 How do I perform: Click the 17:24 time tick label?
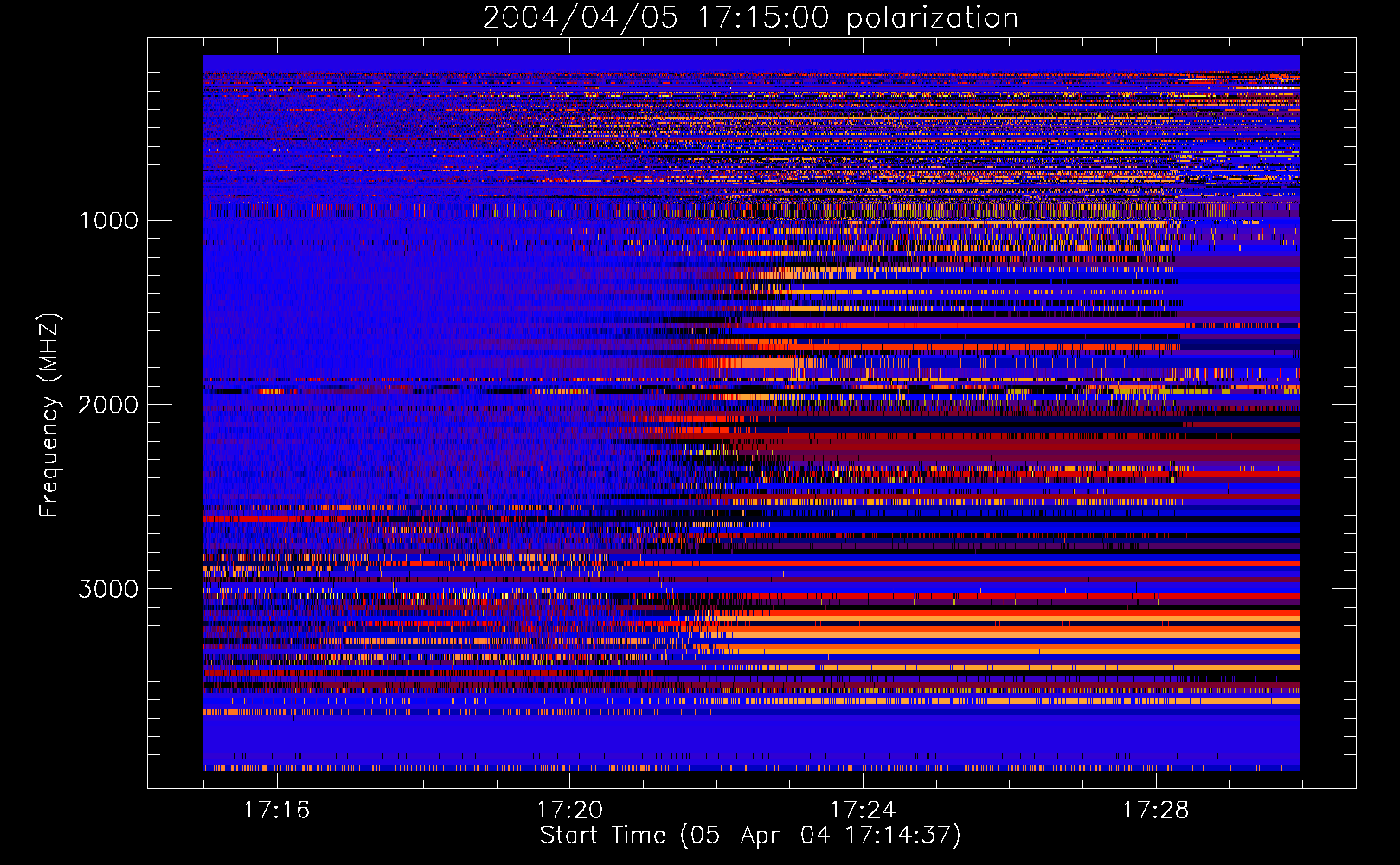coord(863,810)
